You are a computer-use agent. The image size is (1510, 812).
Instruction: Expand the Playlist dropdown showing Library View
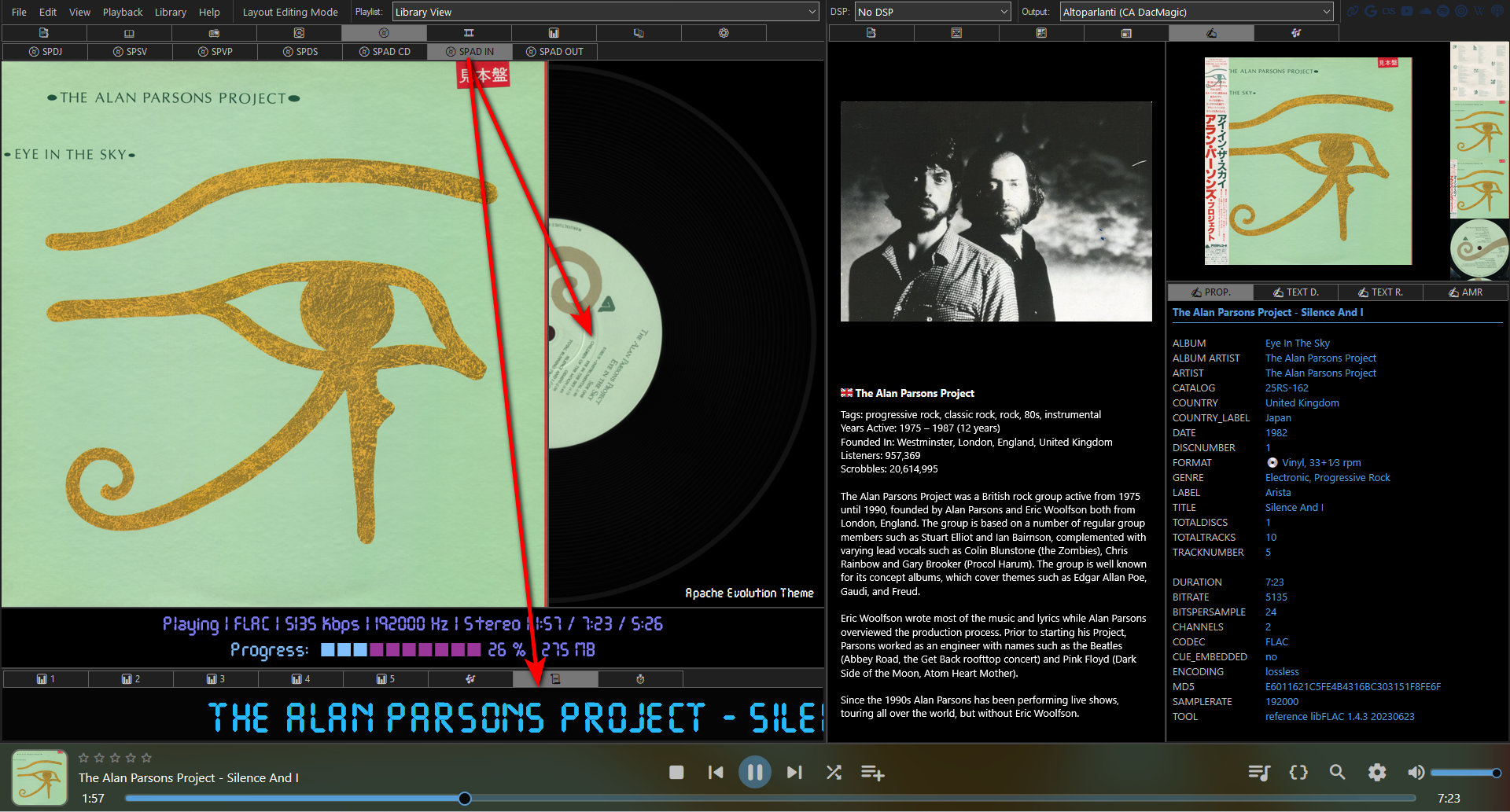(605, 12)
